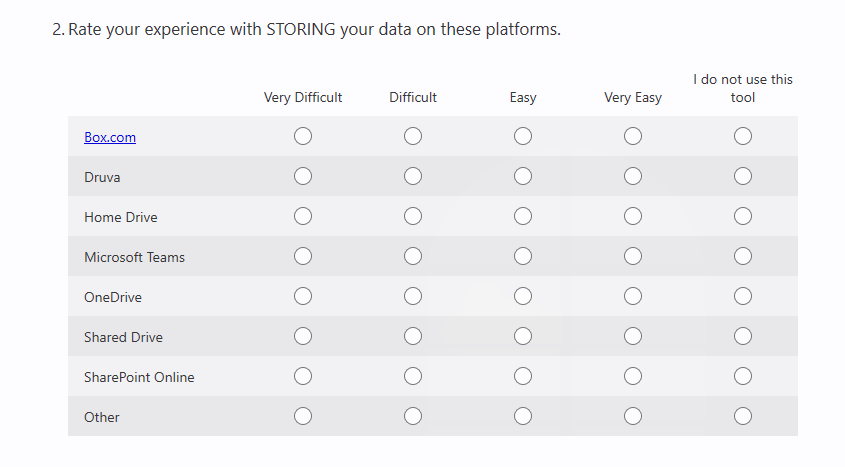
Task: Mark Box.com as Very Easy
Action: pyautogui.click(x=633, y=136)
